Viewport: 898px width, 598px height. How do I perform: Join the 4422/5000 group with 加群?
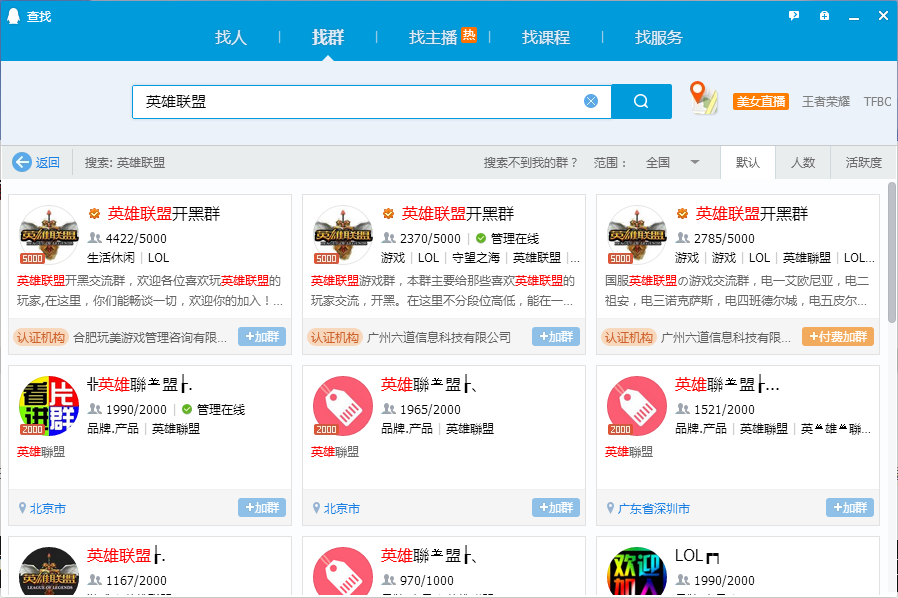pyautogui.click(x=262, y=337)
